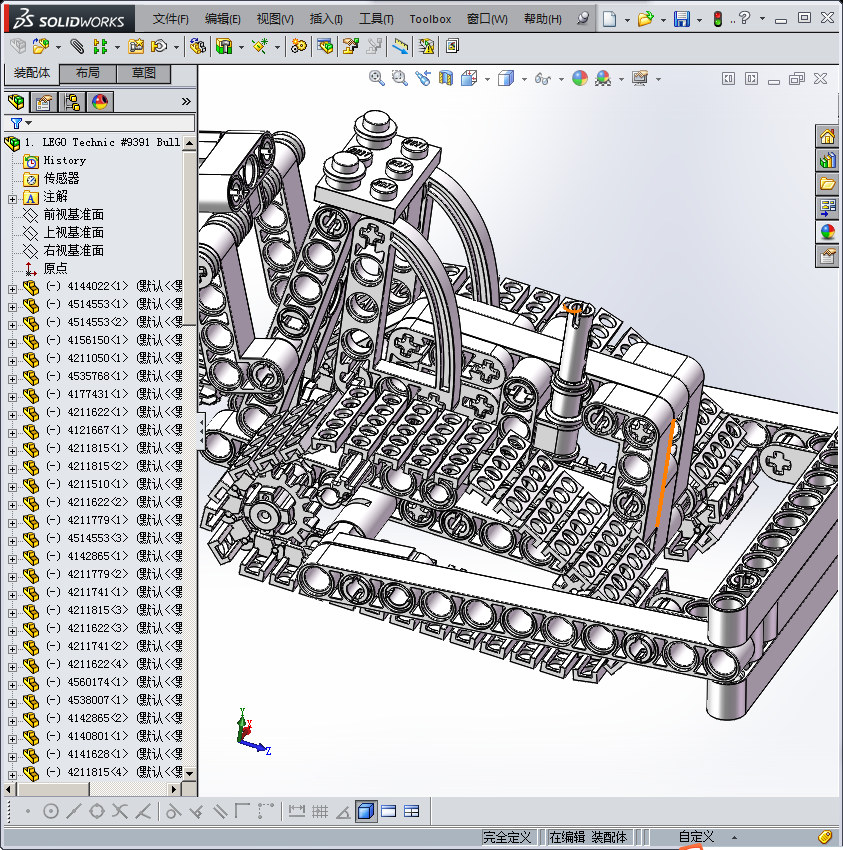Open the SolidWorks Resources home icon

827,137
